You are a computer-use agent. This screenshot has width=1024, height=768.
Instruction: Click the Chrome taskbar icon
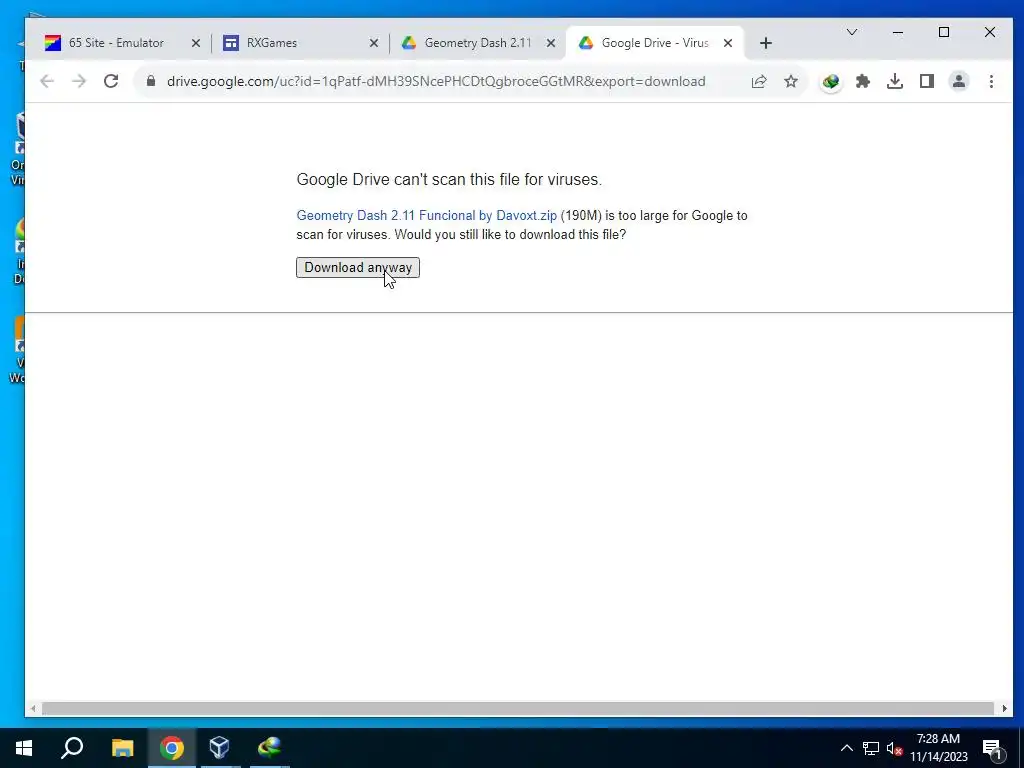(x=172, y=748)
